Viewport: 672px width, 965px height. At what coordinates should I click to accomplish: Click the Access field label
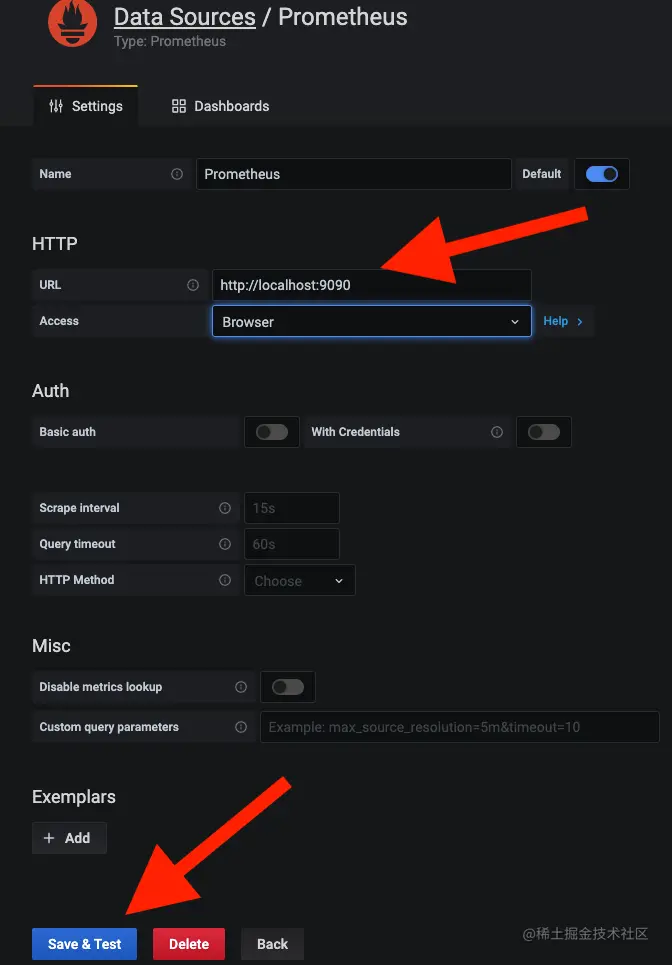(x=59, y=321)
